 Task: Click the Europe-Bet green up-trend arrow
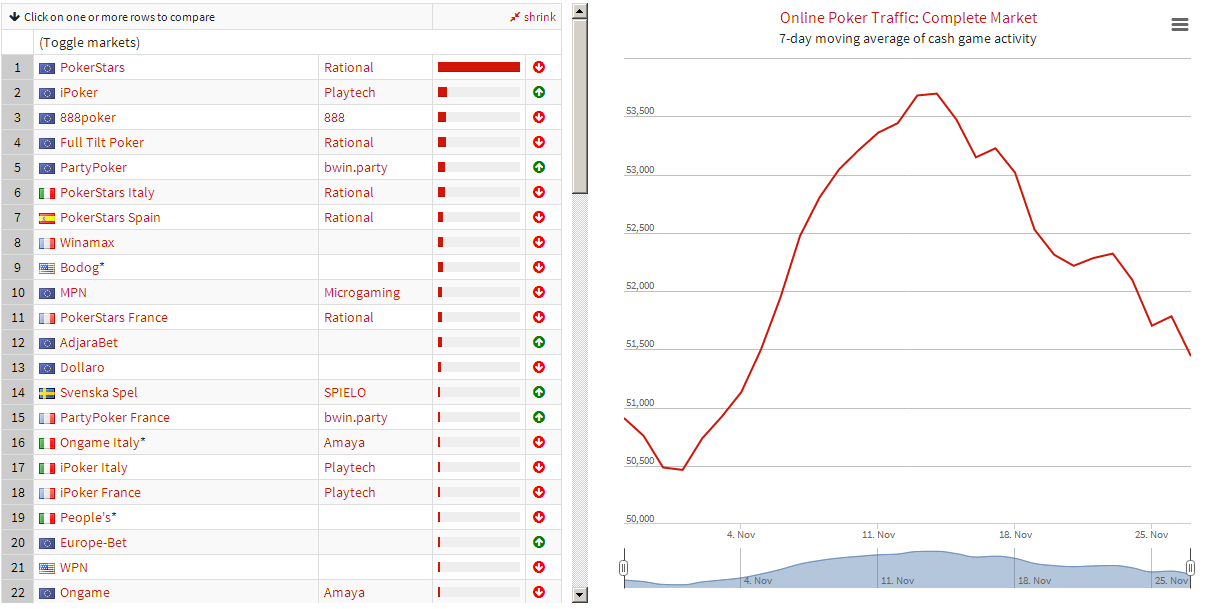tap(539, 542)
